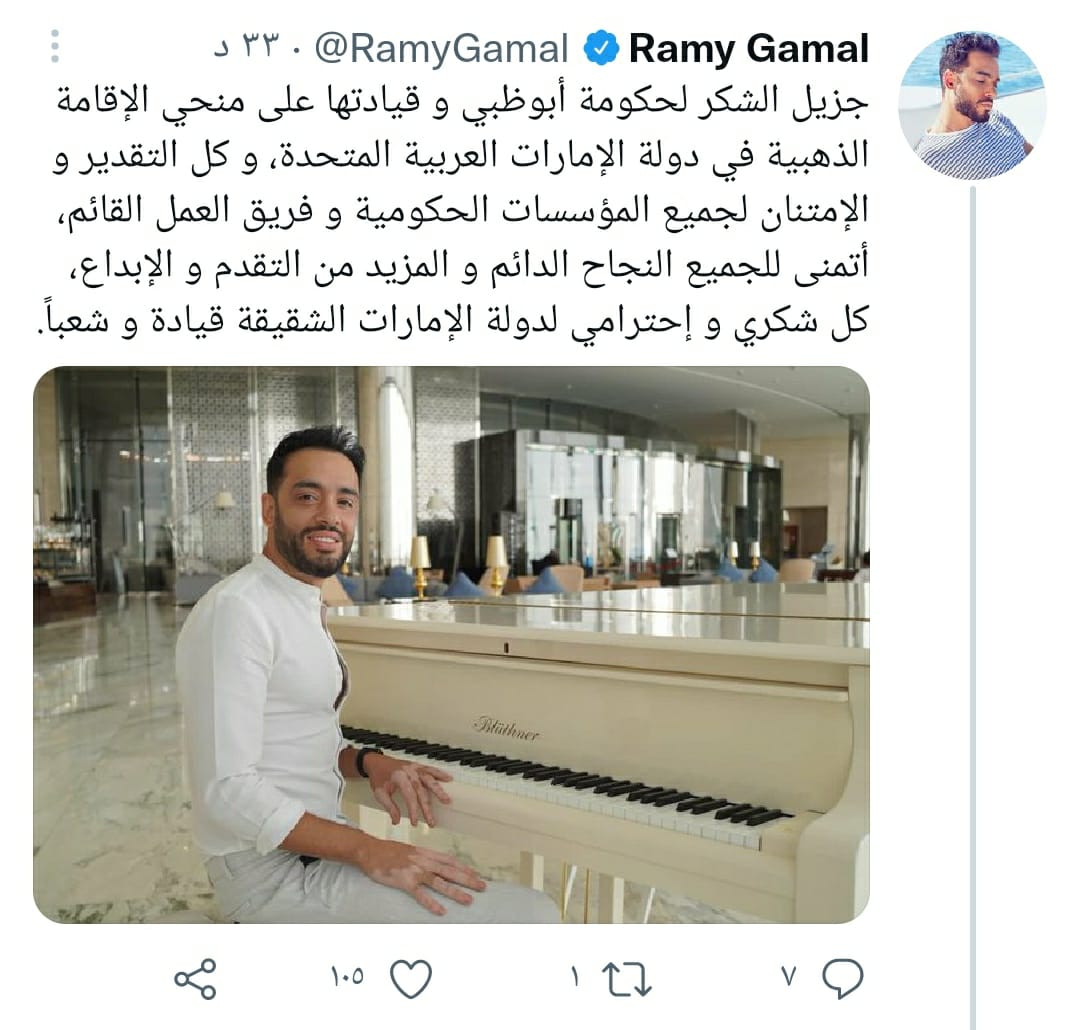Click the vertical thread line below avatar
This screenshot has height=1030, width=1080.
[x=973, y=606]
